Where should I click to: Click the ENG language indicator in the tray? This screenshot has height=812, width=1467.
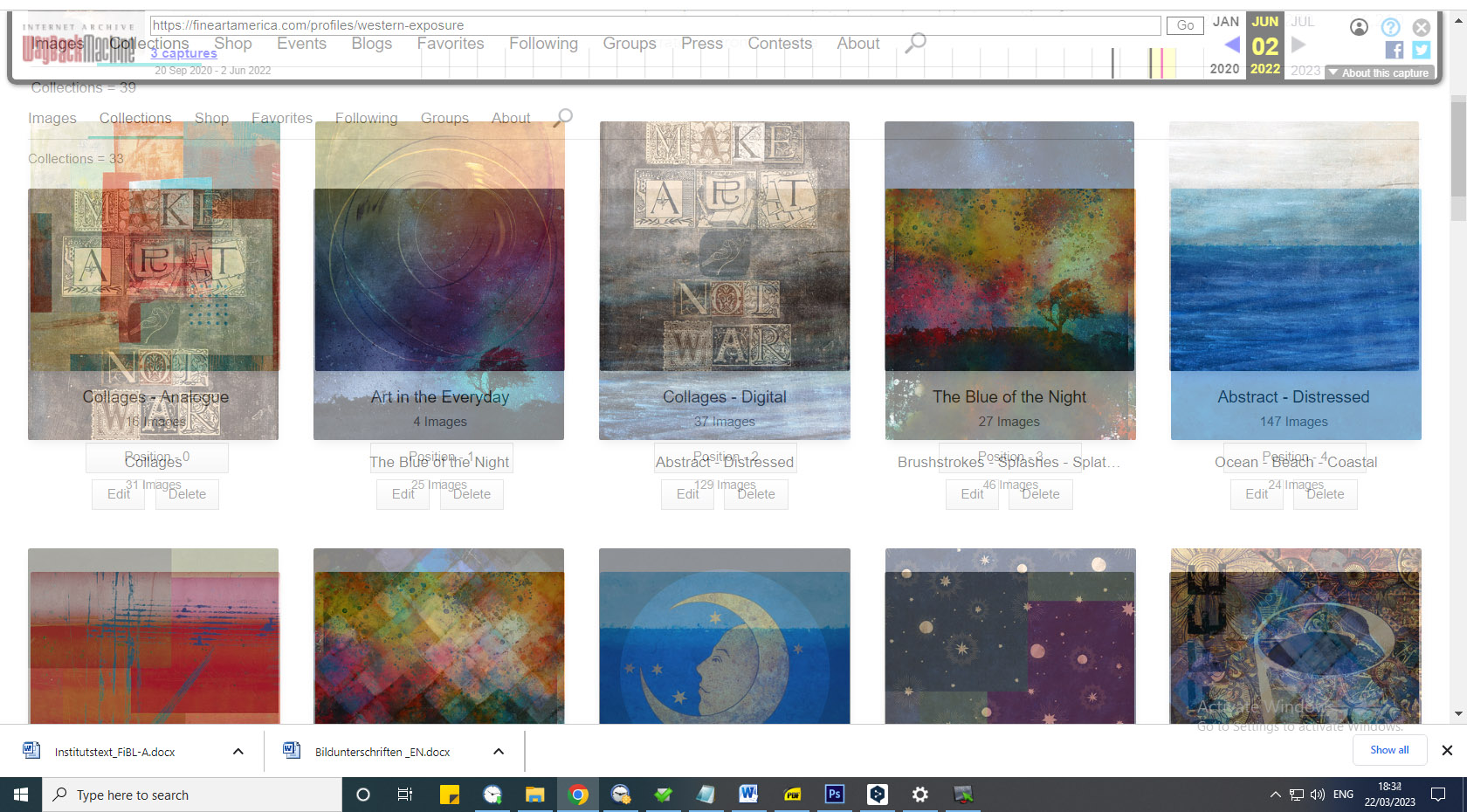pyautogui.click(x=1343, y=795)
